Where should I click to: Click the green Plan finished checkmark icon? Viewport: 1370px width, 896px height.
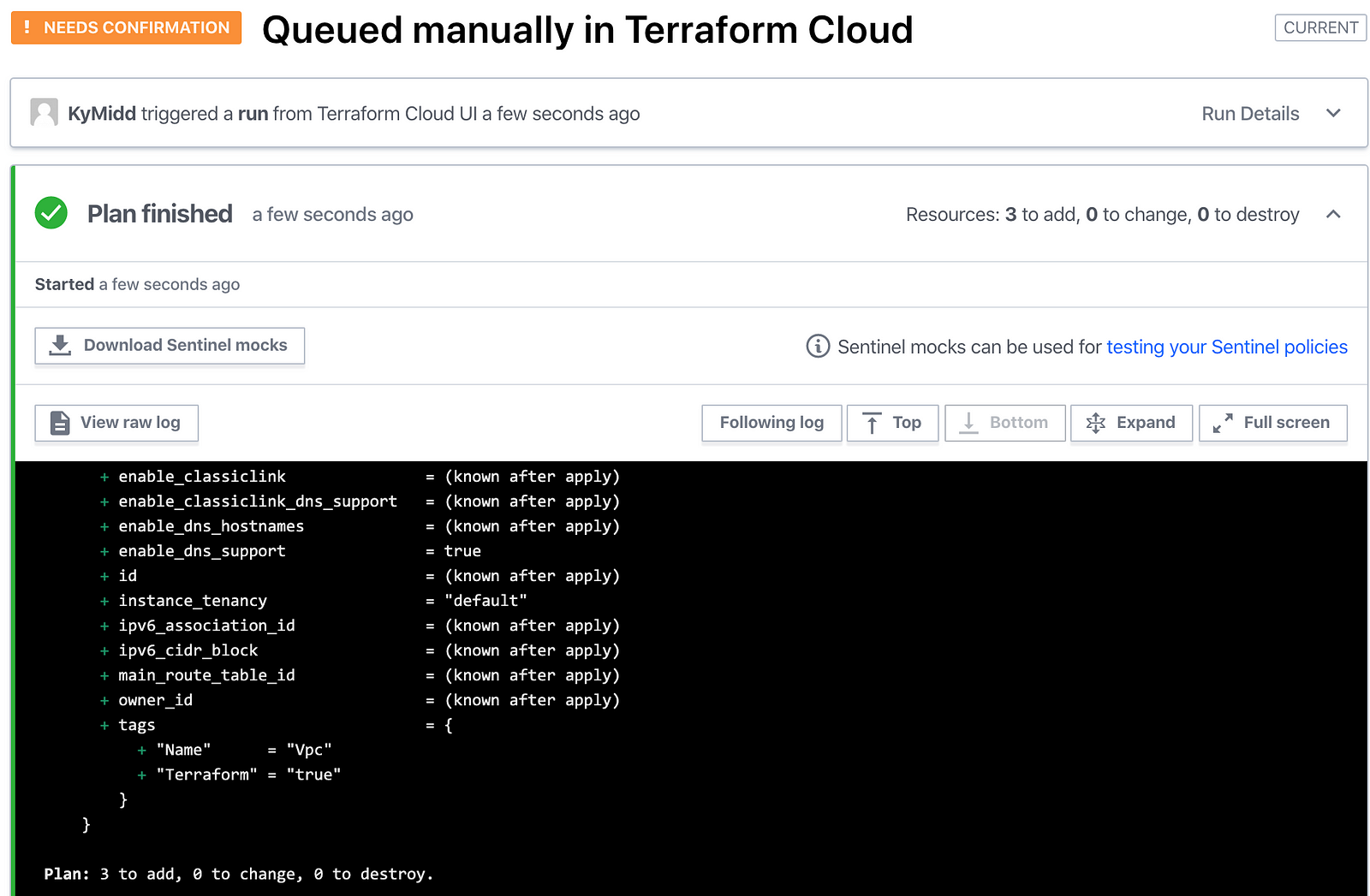(x=51, y=213)
